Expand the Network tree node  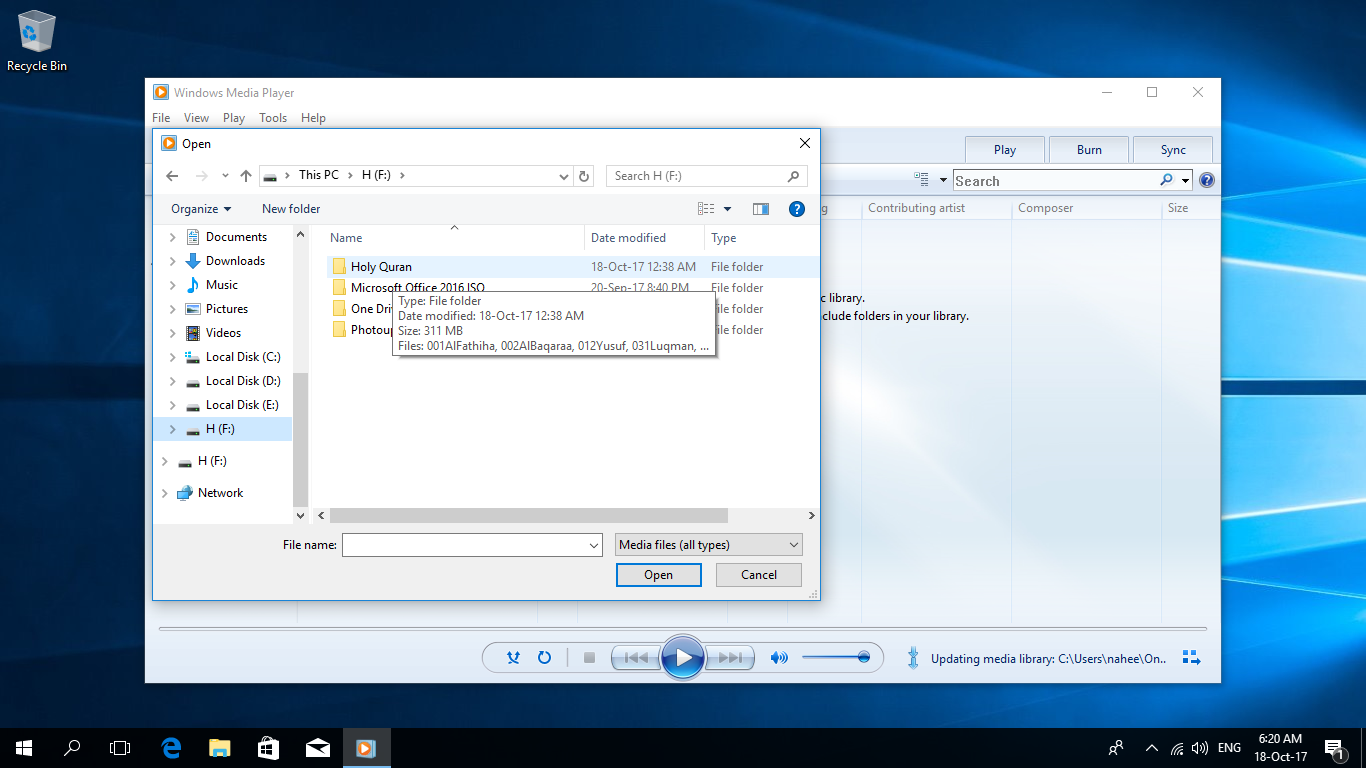point(165,493)
